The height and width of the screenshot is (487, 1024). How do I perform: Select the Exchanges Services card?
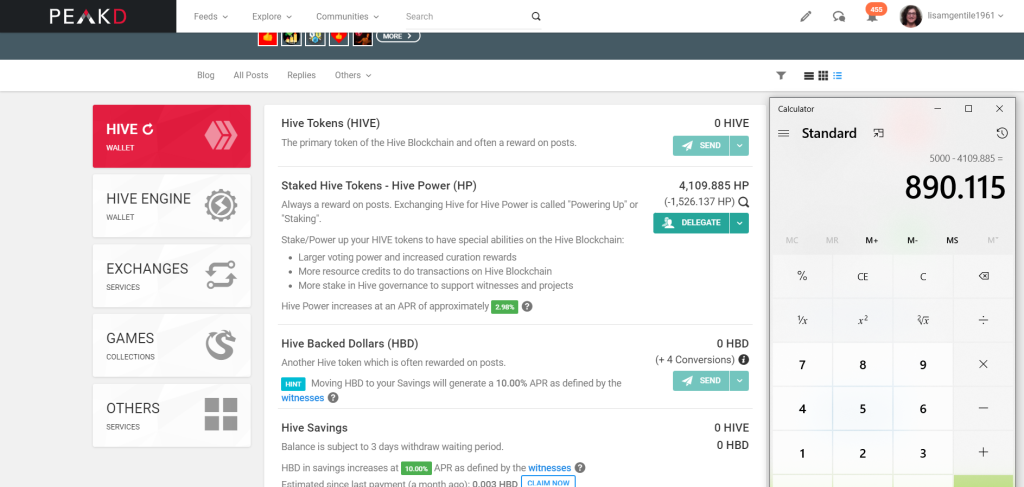pyautogui.click(x=172, y=275)
